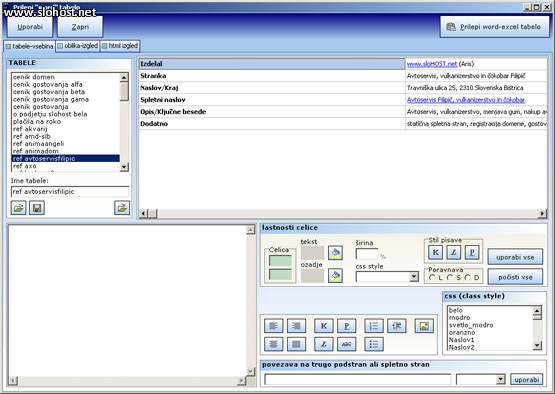555x394 pixels.
Task: Open the Avtoservis Filipič link in the table
Action: pyautogui.click(x=466, y=100)
